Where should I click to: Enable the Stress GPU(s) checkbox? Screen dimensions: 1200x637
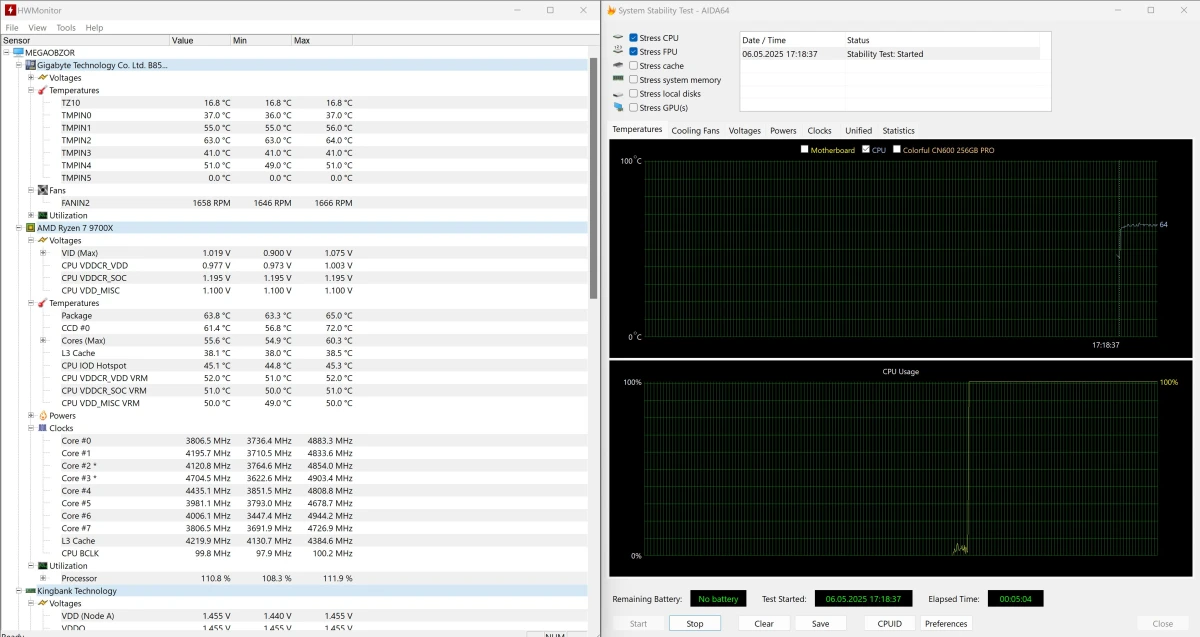tap(633, 107)
